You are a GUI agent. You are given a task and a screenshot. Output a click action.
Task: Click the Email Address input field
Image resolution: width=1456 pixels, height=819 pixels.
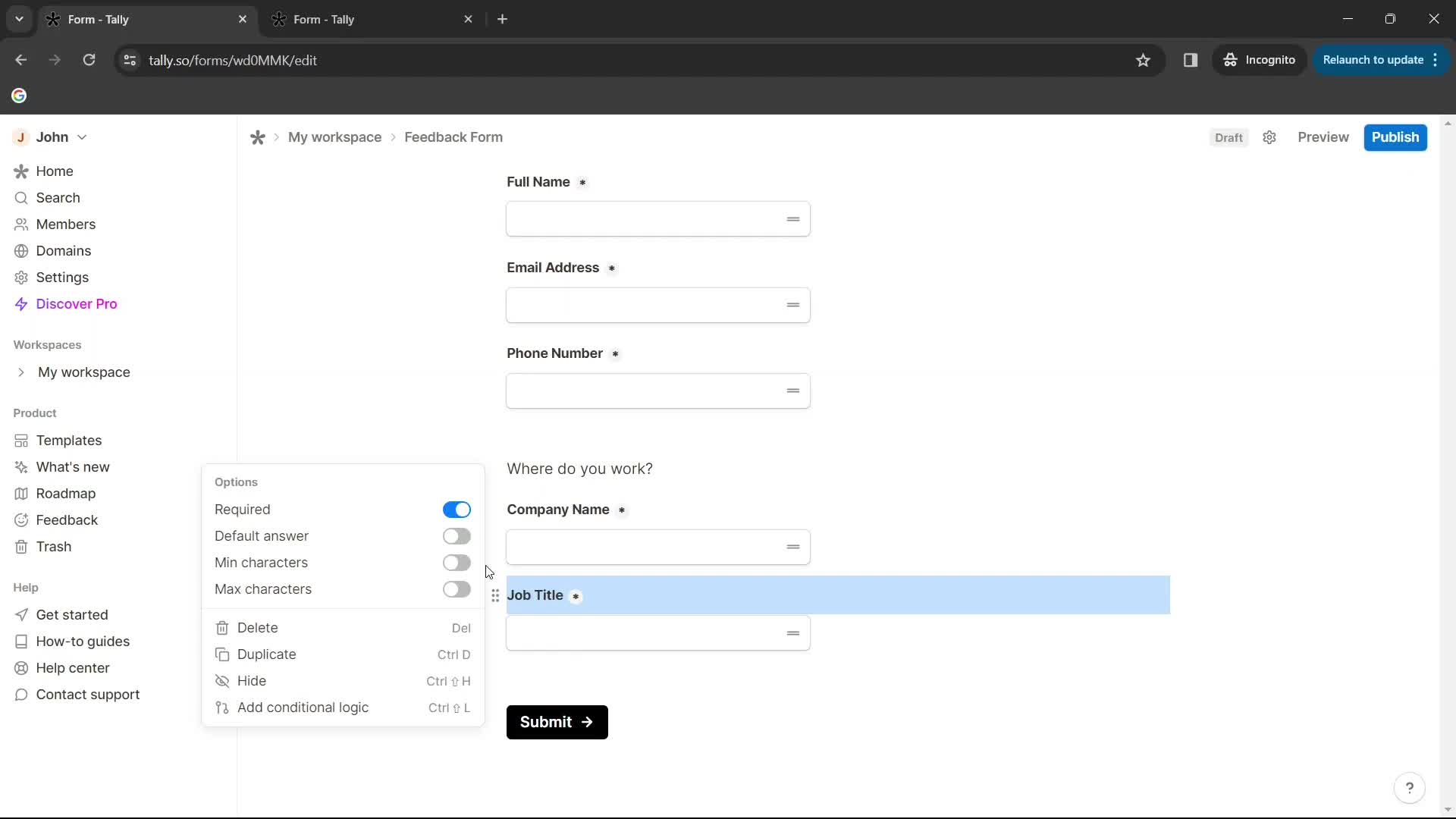(658, 305)
